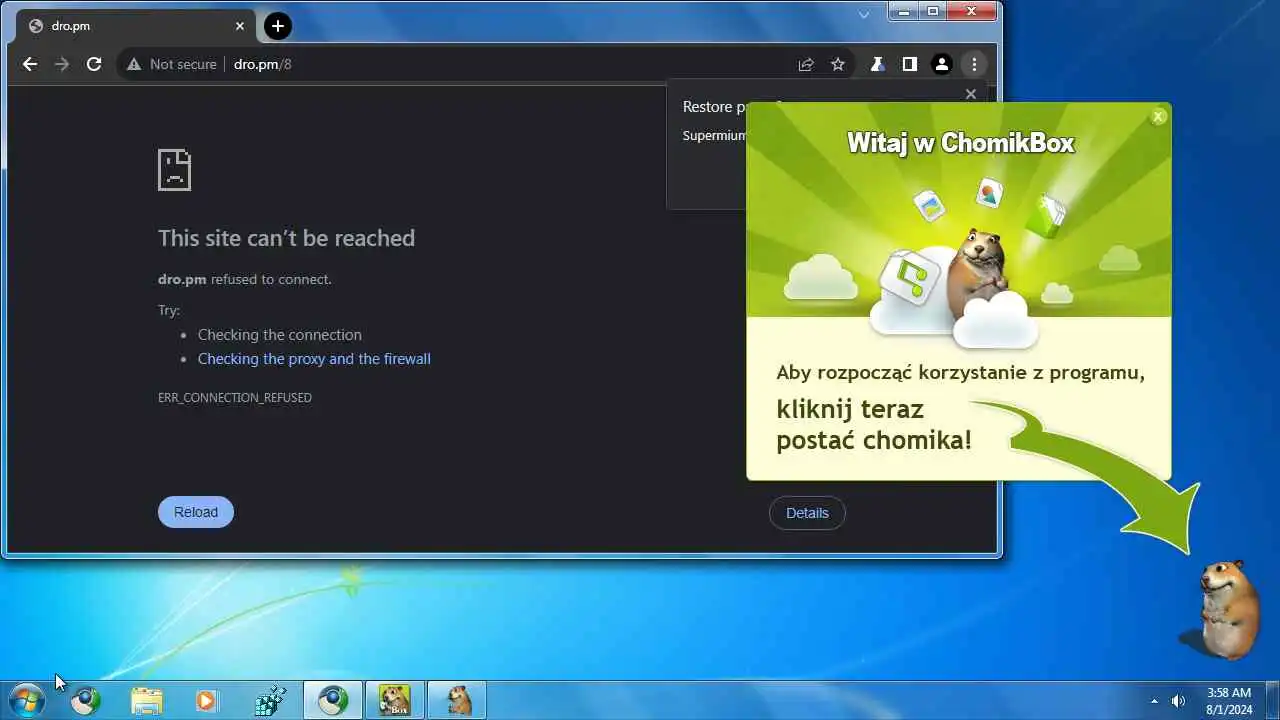Click the Witaj w ChomikBox title
Screen dimensions: 1280x720
[x=960, y=143]
